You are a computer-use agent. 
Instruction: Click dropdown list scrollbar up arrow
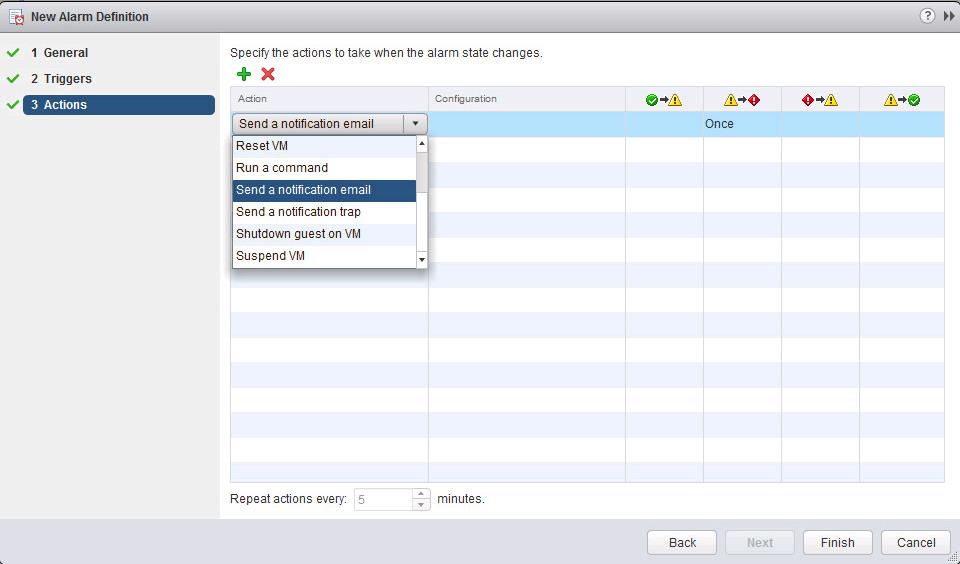pyautogui.click(x=421, y=143)
